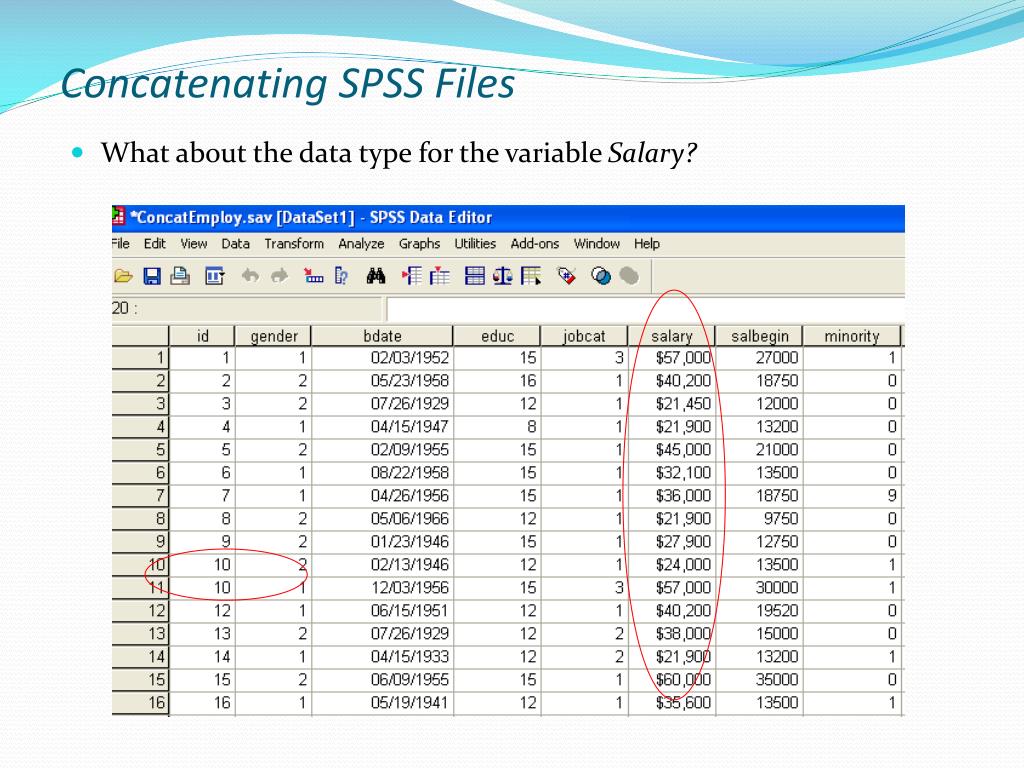
Task: Click the salbegin cell 35000
Action: point(759,680)
